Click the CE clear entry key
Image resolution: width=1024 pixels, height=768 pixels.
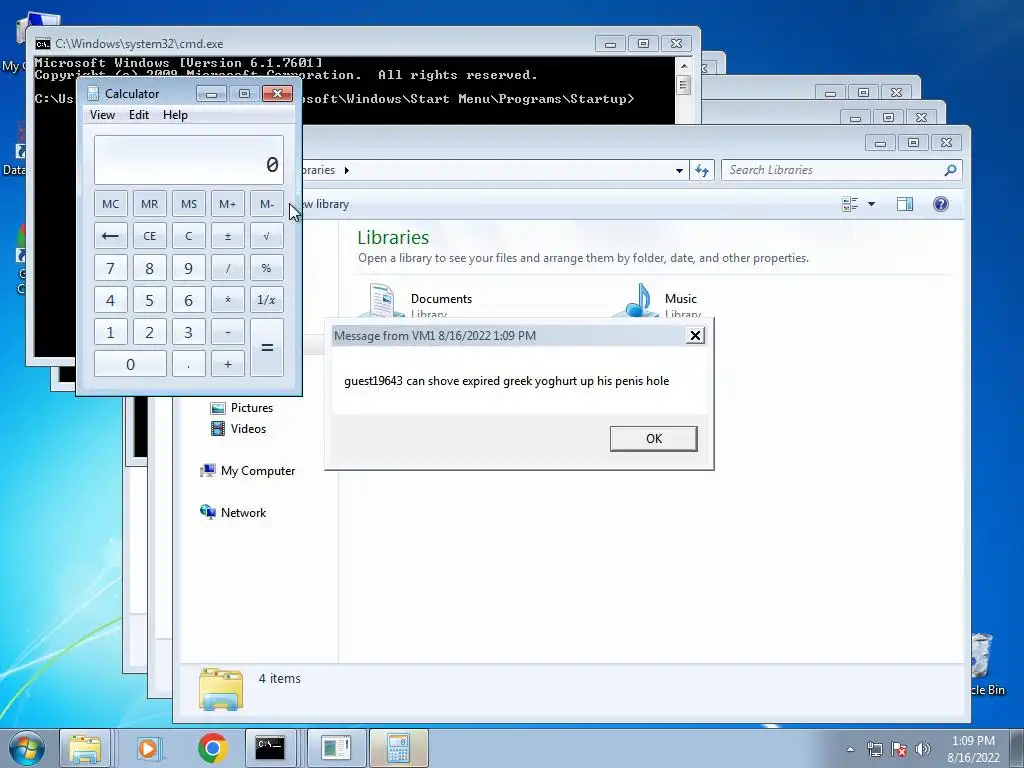pyautogui.click(x=150, y=236)
